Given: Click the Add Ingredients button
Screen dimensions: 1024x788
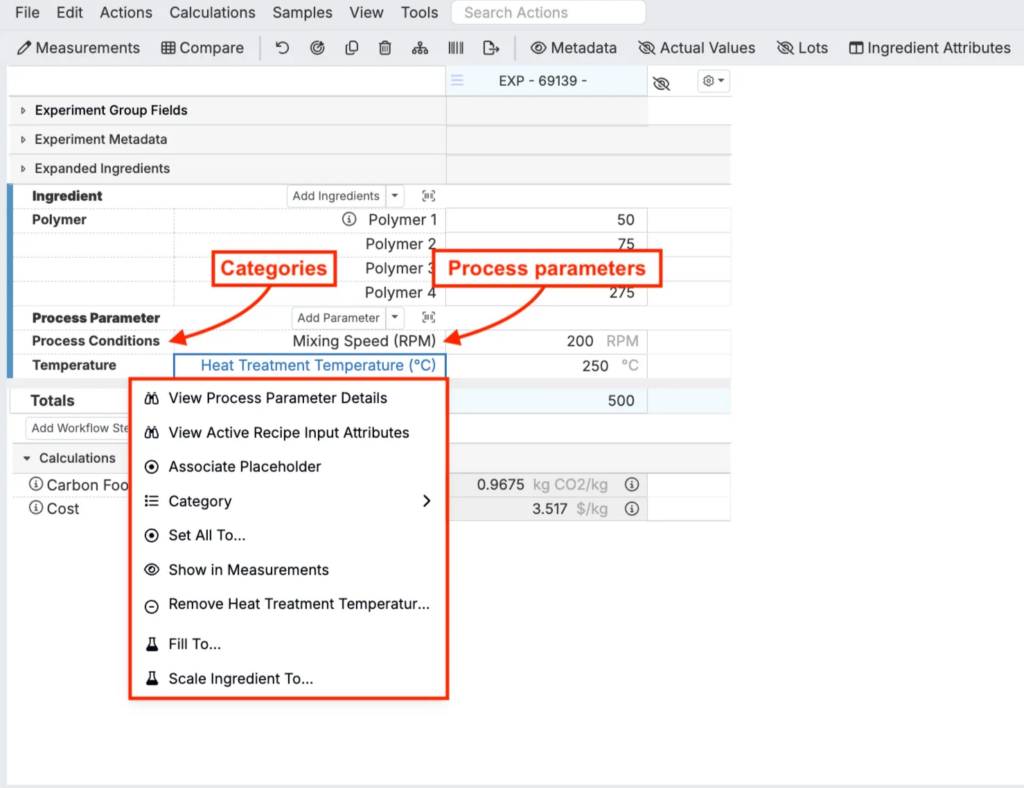Looking at the screenshot, I should pyautogui.click(x=336, y=196).
